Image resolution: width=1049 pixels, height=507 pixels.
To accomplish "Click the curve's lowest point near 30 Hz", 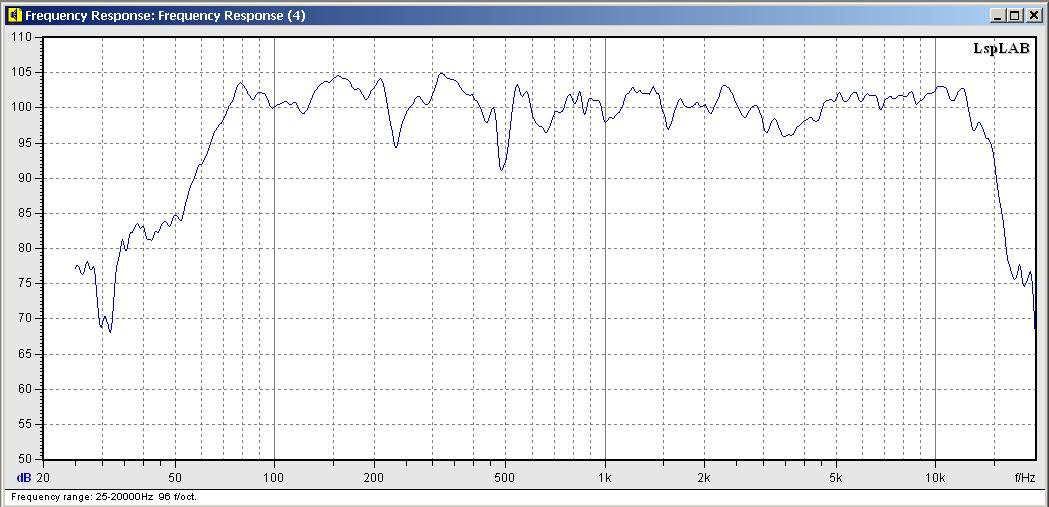I will pyautogui.click(x=110, y=330).
